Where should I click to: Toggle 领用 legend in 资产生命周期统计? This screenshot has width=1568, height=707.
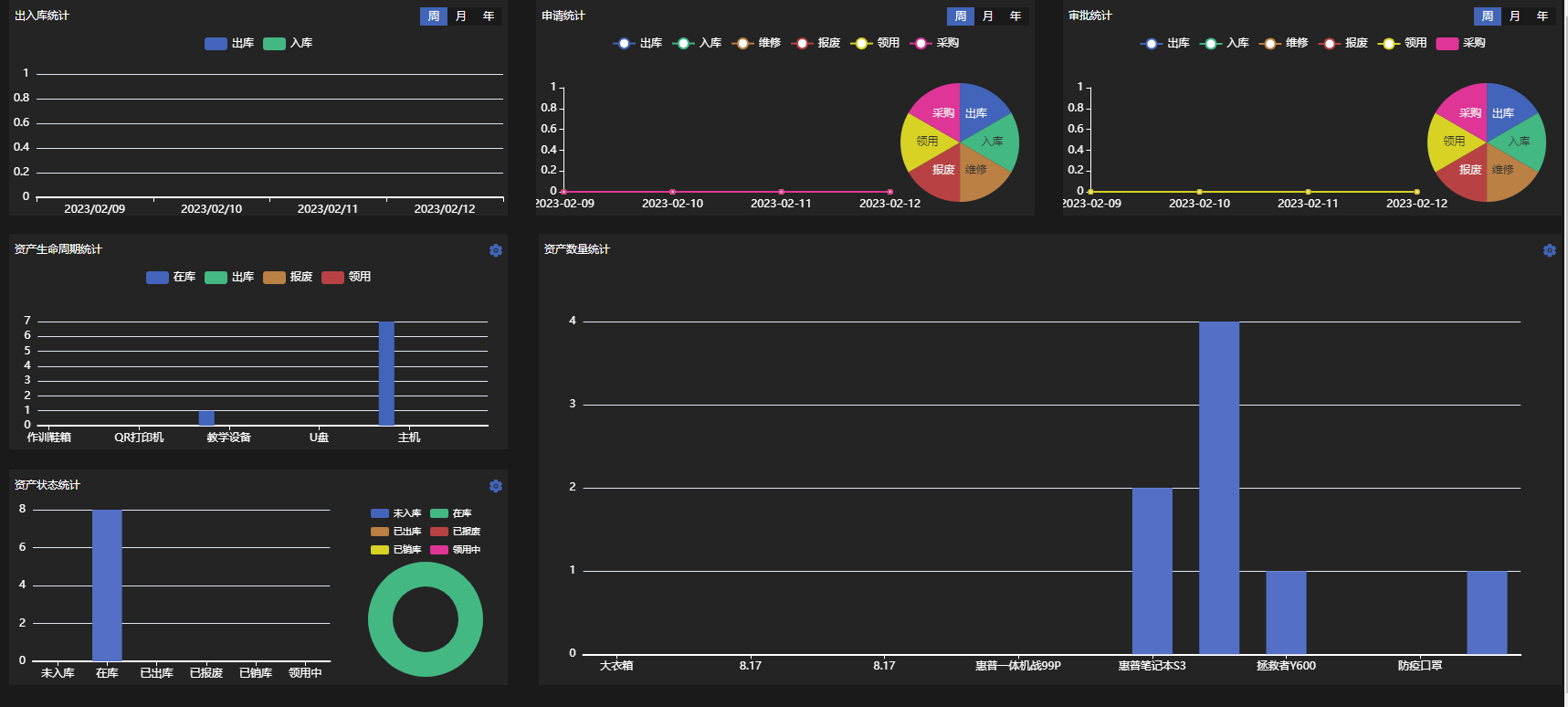(x=346, y=277)
